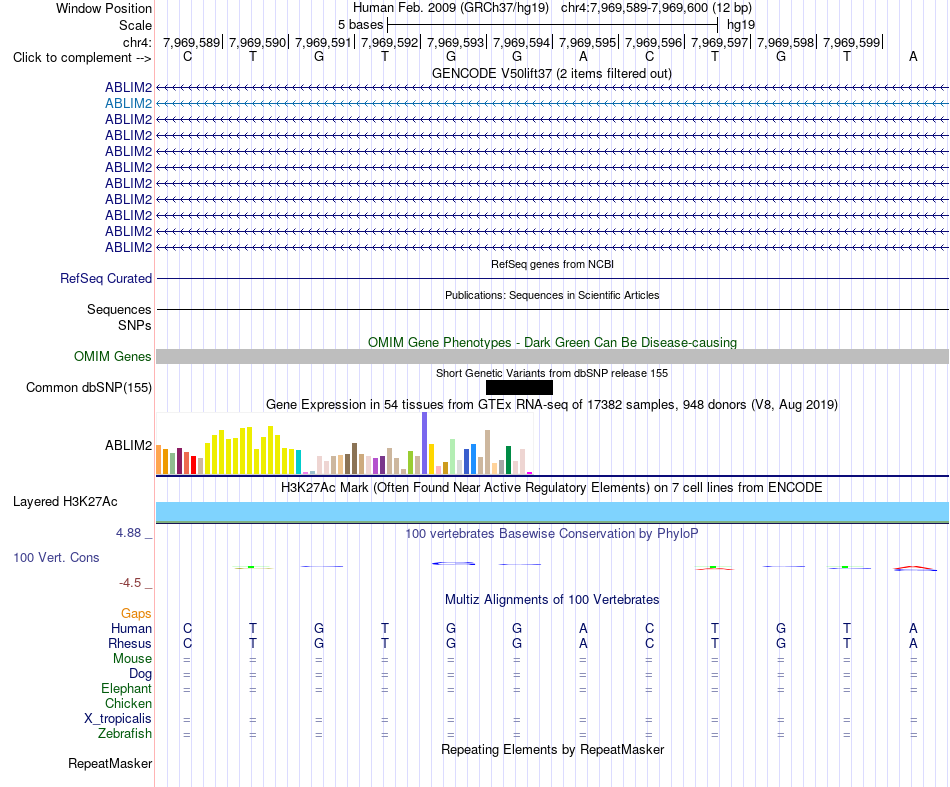Click the position label 7,969,589
Screen dimensions: 950x787
click(191, 42)
